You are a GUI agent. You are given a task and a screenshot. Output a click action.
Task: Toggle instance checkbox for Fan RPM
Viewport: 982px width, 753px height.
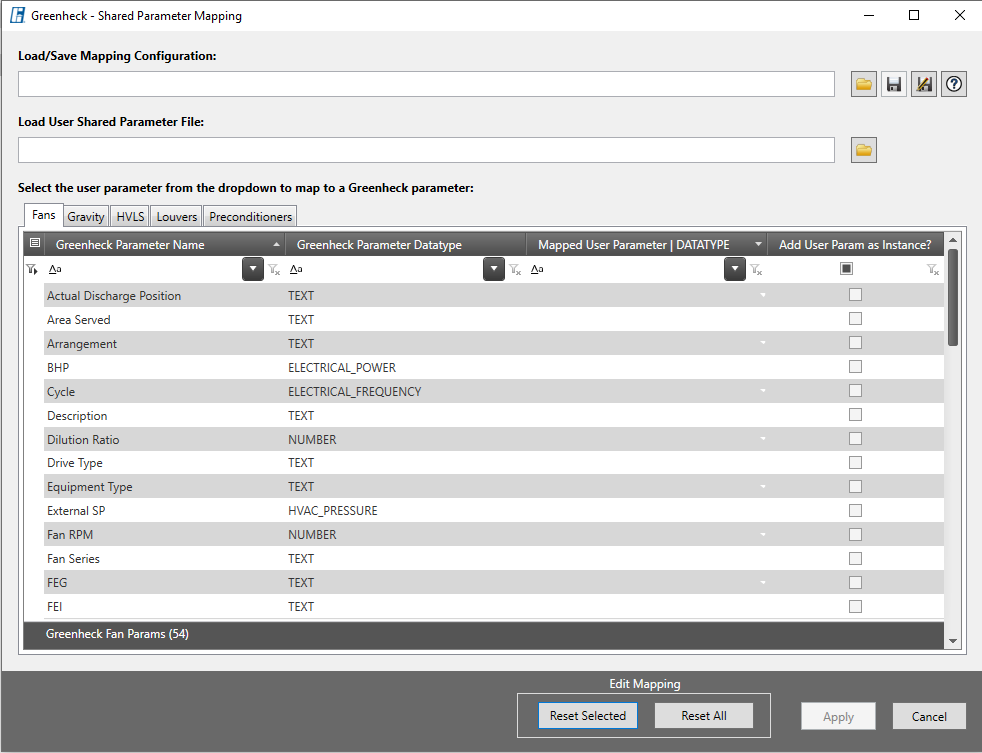point(855,534)
